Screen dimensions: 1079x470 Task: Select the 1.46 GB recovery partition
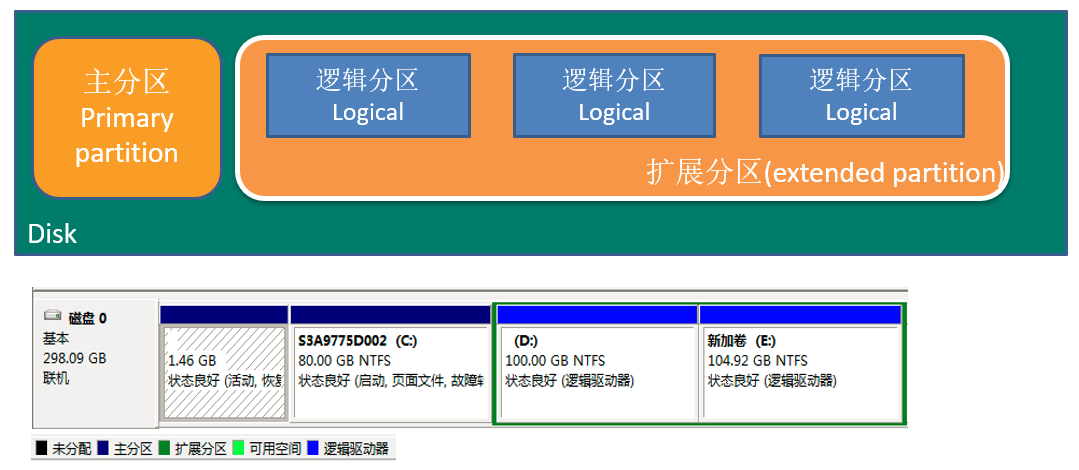(224, 372)
